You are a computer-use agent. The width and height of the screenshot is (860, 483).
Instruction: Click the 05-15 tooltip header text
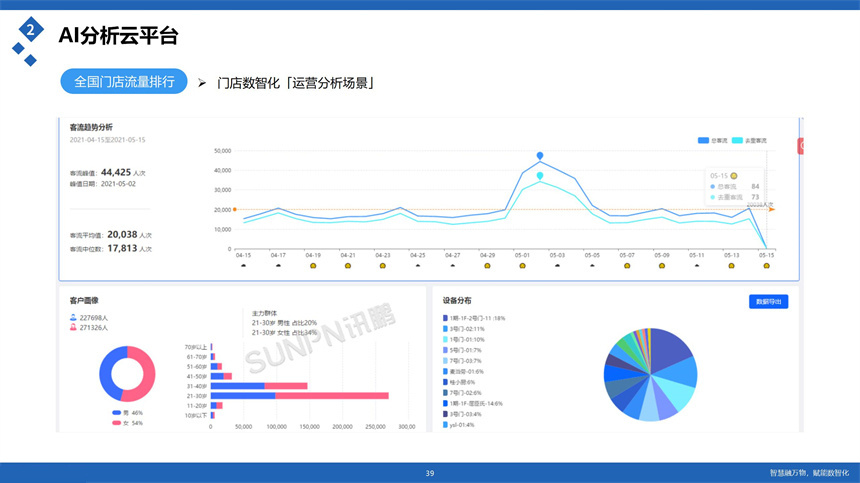(718, 176)
